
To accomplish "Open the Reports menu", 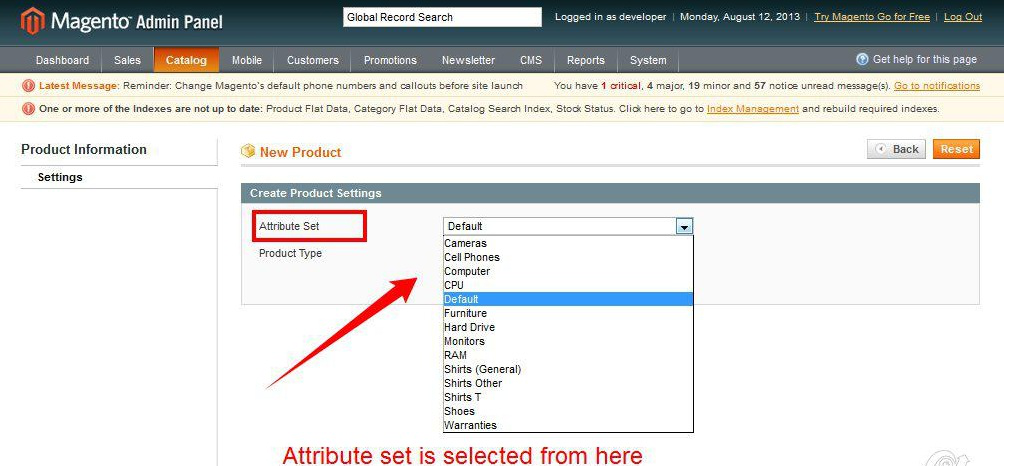I will (x=586, y=60).
